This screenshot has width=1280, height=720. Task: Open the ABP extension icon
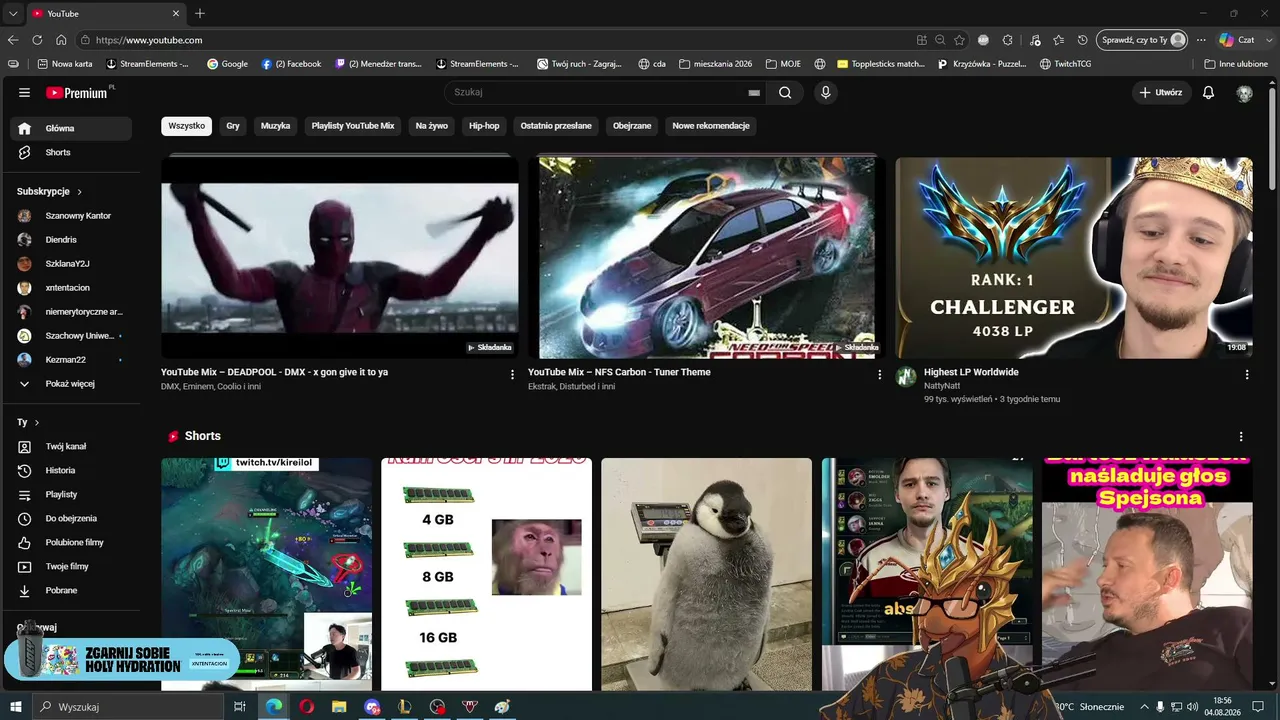pyautogui.click(x=983, y=40)
